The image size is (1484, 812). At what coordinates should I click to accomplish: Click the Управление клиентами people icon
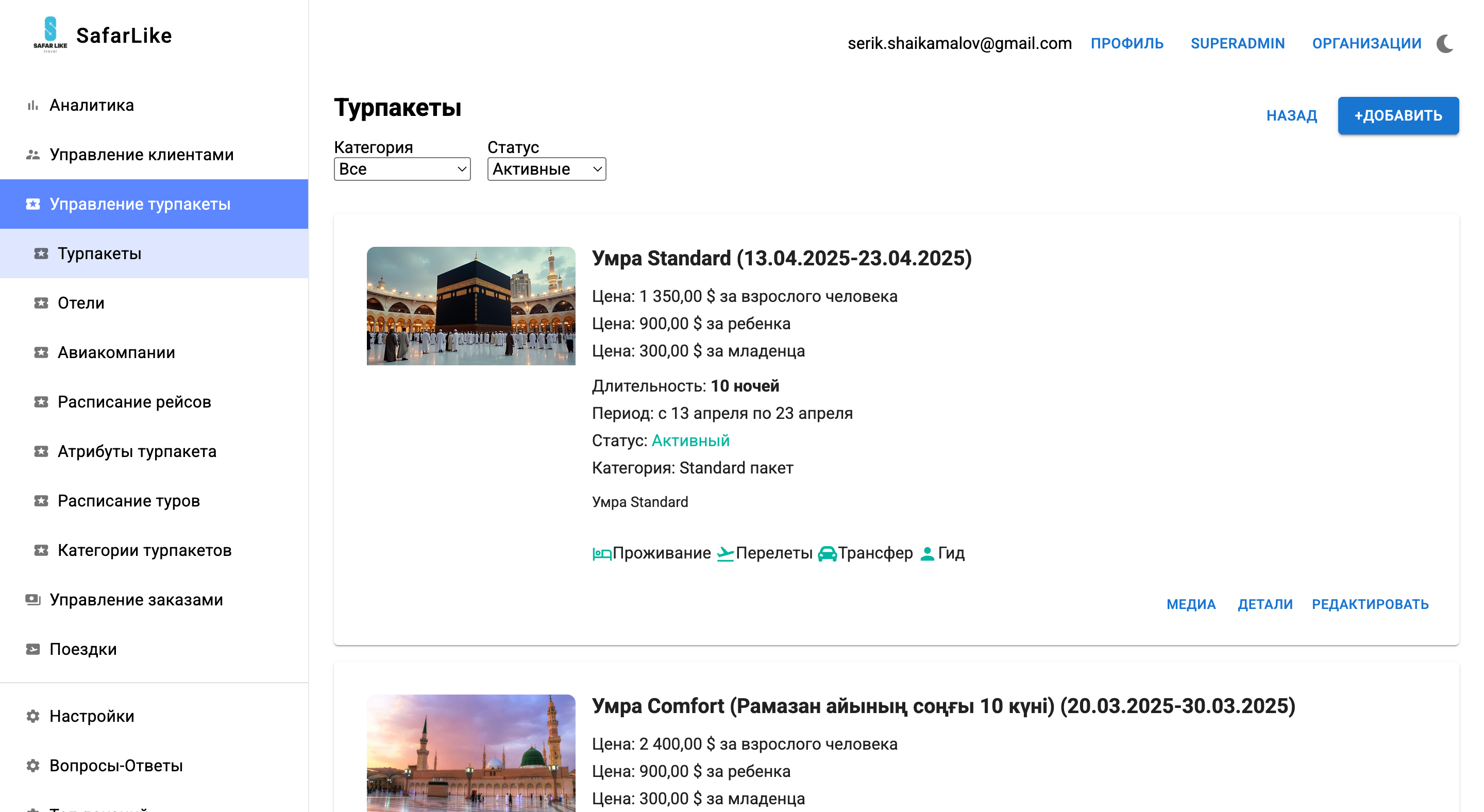coord(33,155)
